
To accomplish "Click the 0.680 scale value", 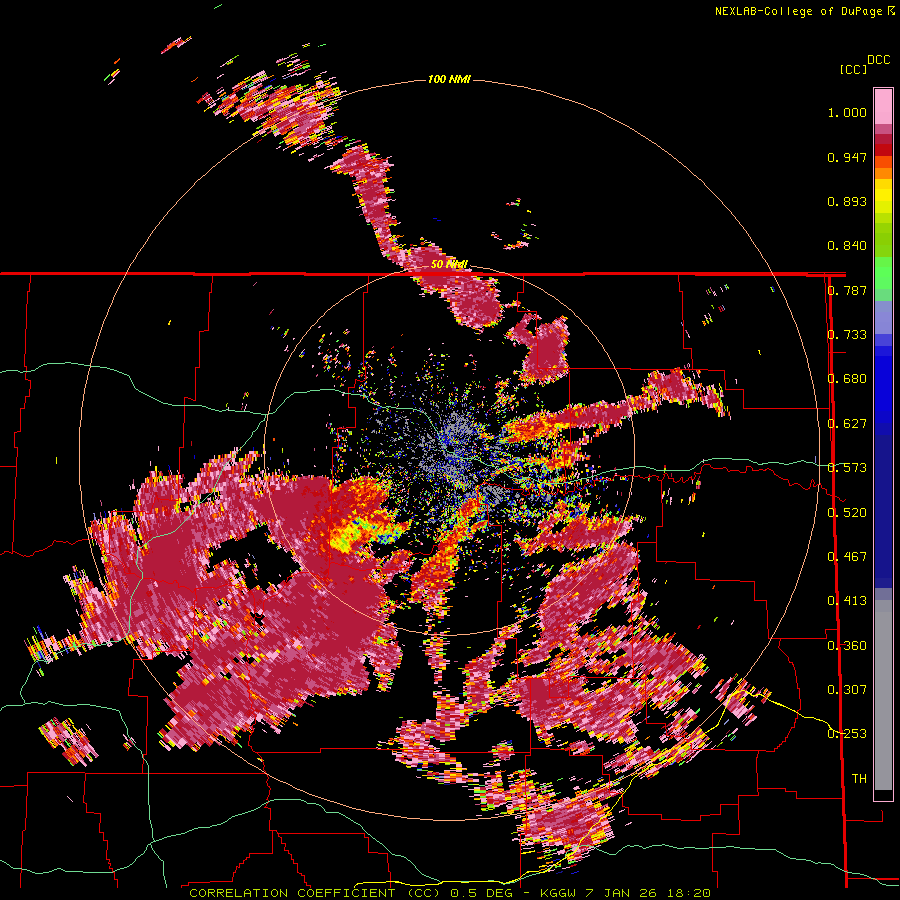I will (847, 379).
